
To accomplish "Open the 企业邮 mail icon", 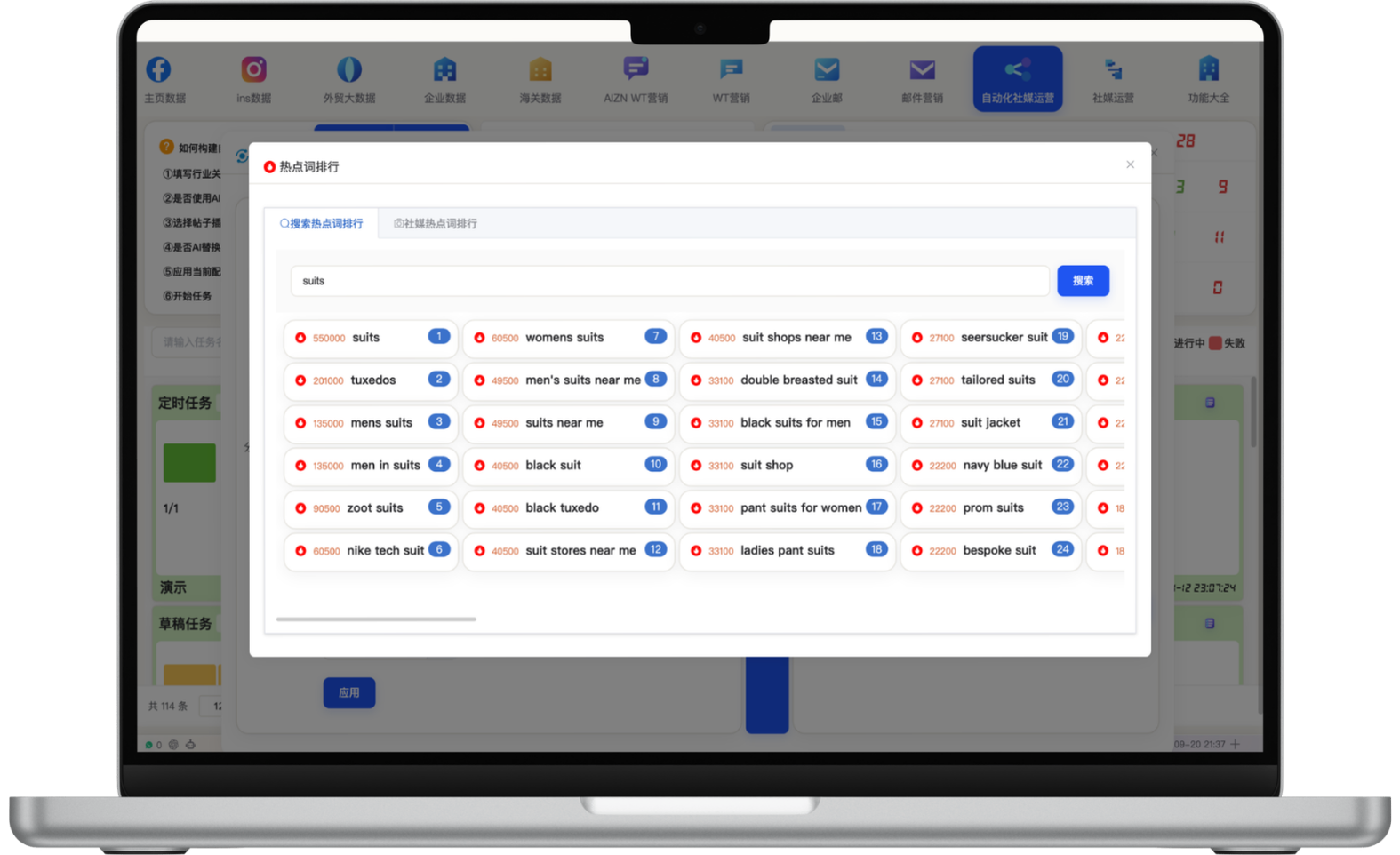I will tap(827, 69).
